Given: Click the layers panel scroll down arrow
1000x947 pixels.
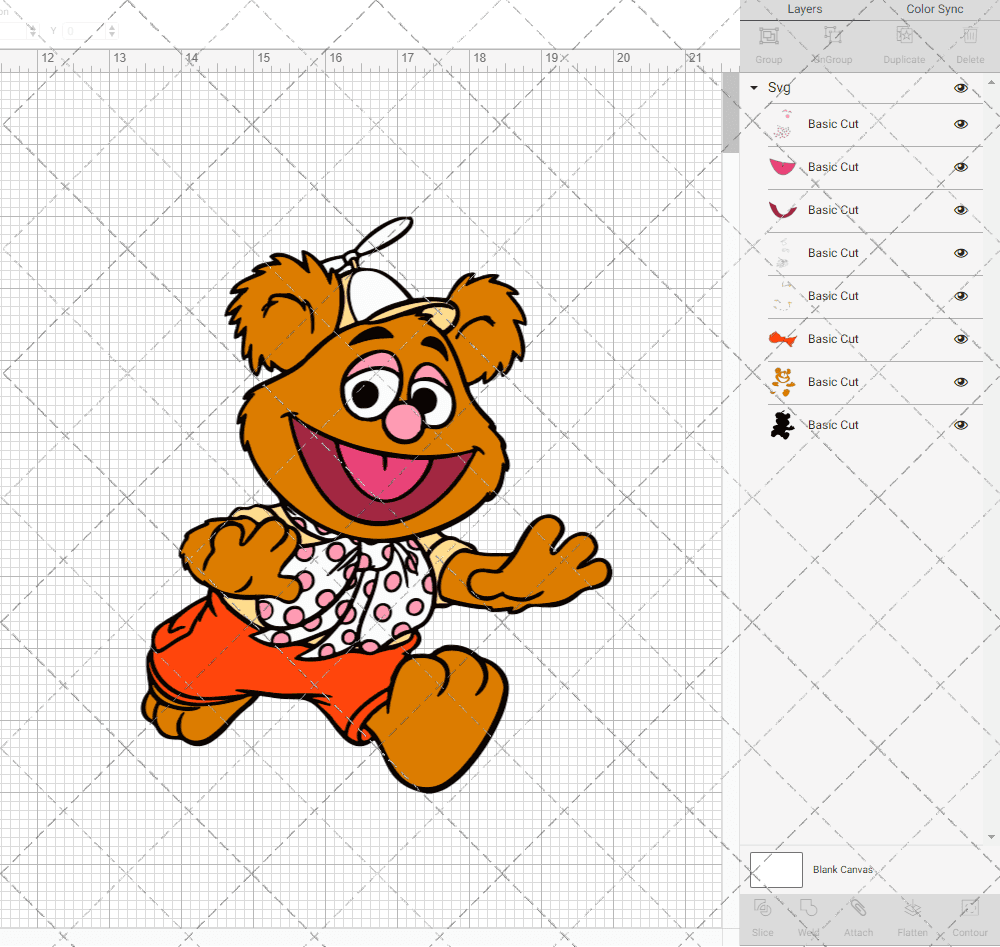Looking at the screenshot, I should [x=990, y=837].
